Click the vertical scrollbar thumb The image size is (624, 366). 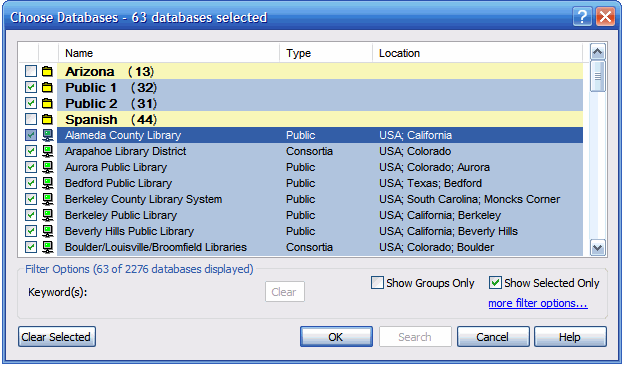[598, 76]
